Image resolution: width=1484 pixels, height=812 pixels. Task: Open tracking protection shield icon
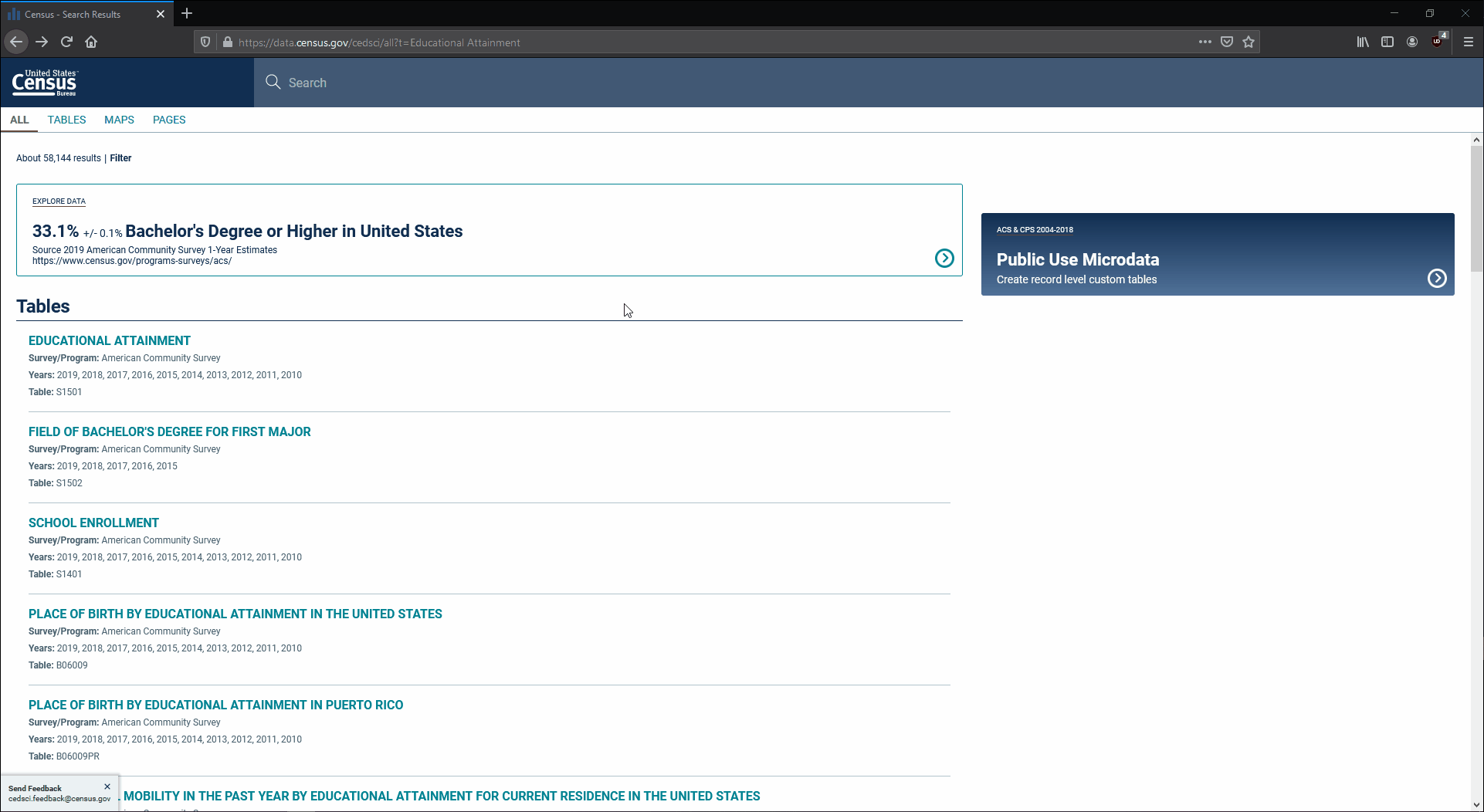205,42
